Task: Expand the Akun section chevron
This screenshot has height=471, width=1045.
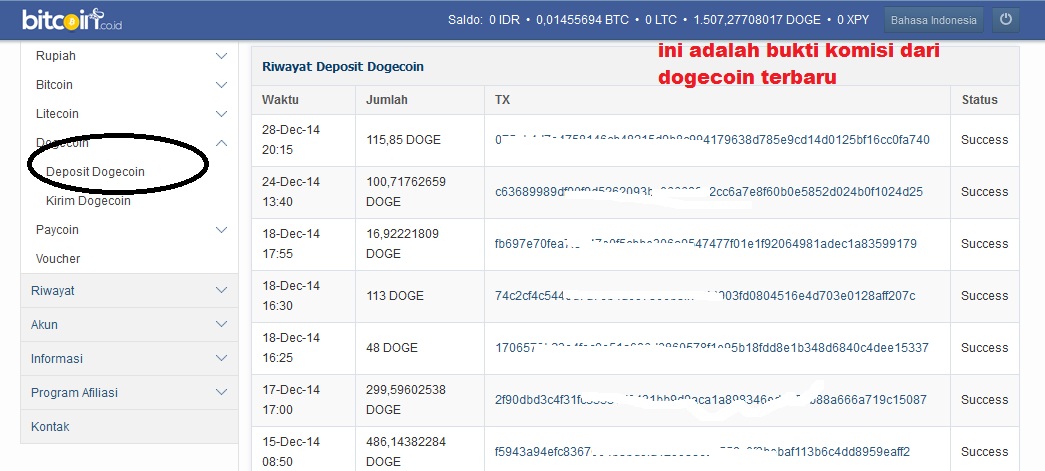Action: coord(222,324)
